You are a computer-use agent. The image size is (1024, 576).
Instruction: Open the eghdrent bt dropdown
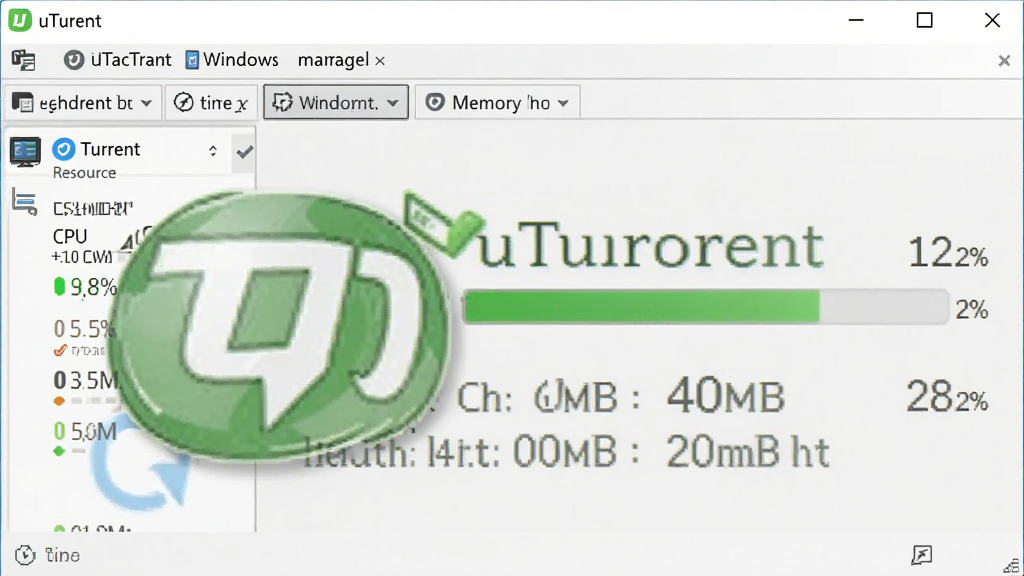pyautogui.click(x=83, y=103)
